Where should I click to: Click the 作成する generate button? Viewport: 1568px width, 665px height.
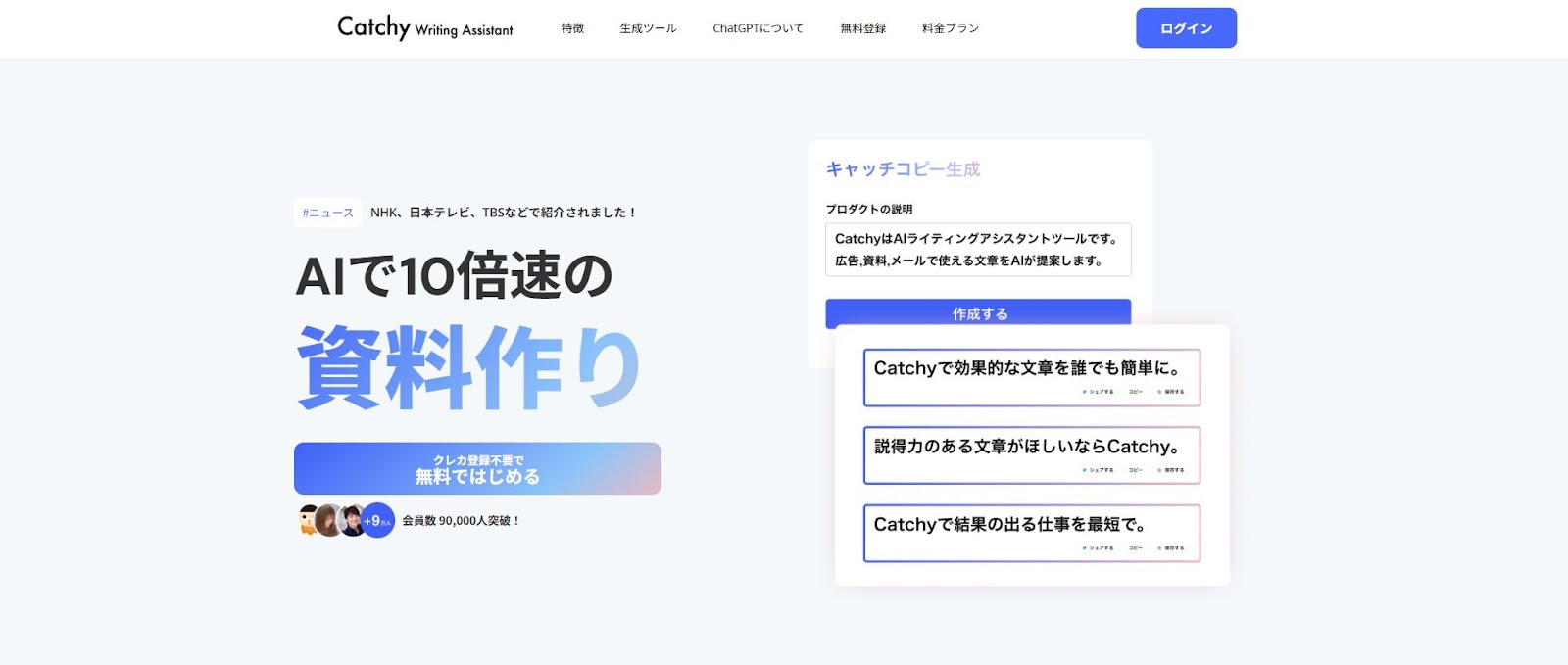[x=978, y=313]
